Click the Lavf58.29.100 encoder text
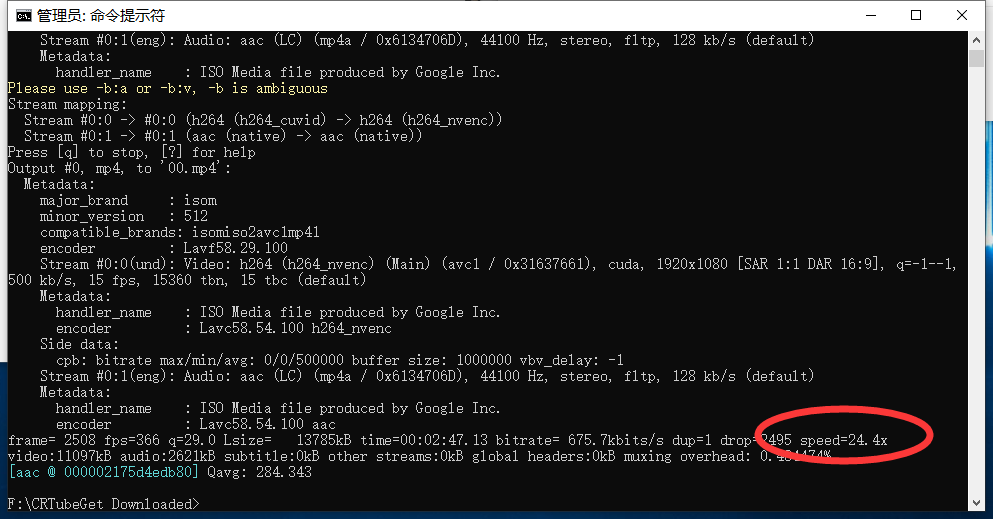Viewport: 993px width, 519px height. point(235,248)
